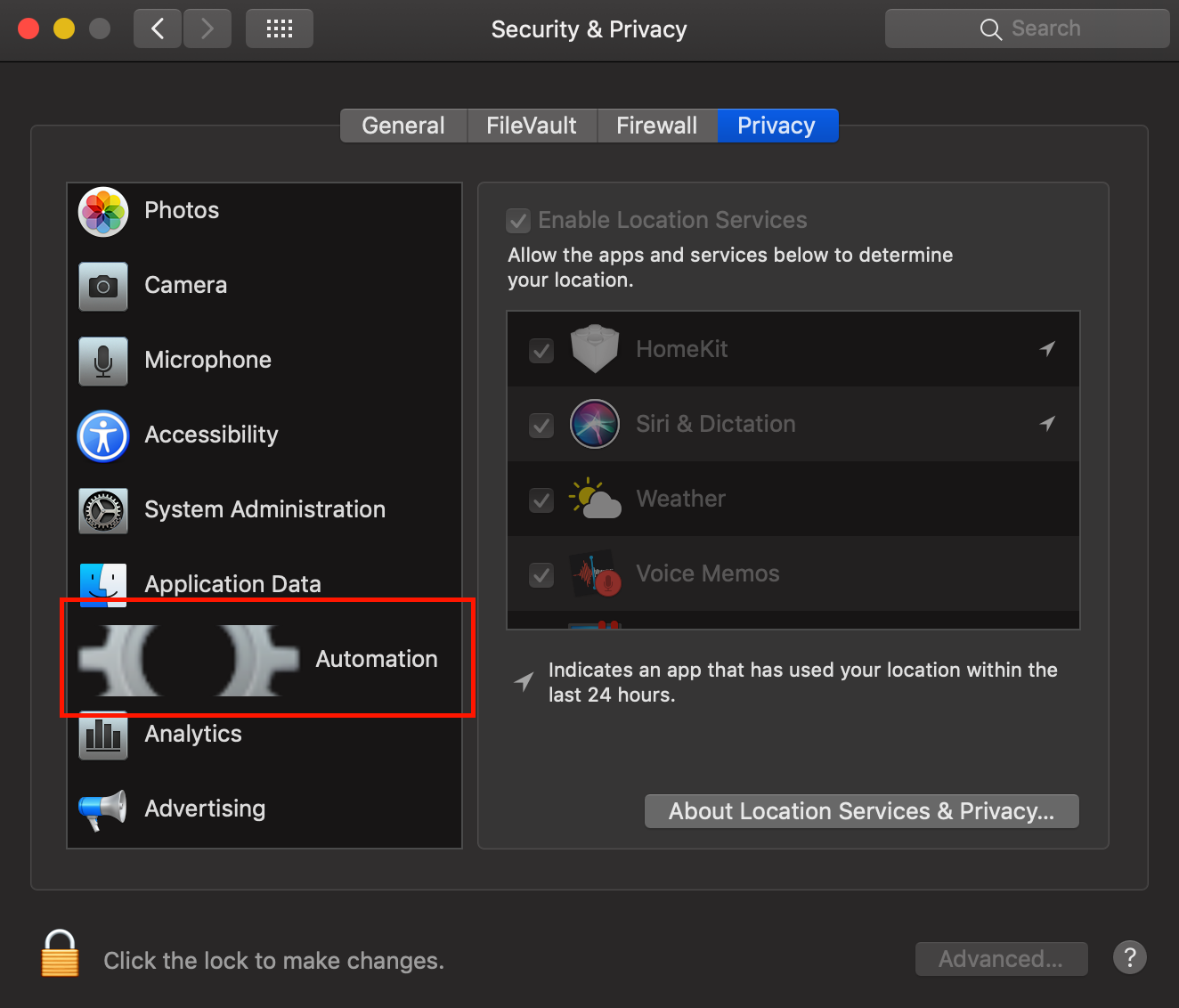Viewport: 1179px width, 1008px height.
Task: Select the Advertising megaphone icon
Action: click(x=103, y=809)
